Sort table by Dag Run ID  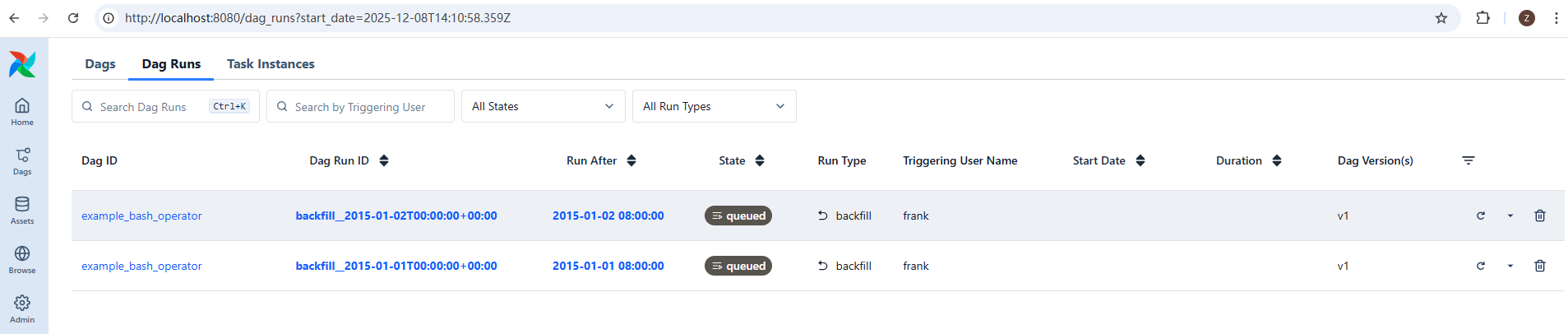click(383, 160)
